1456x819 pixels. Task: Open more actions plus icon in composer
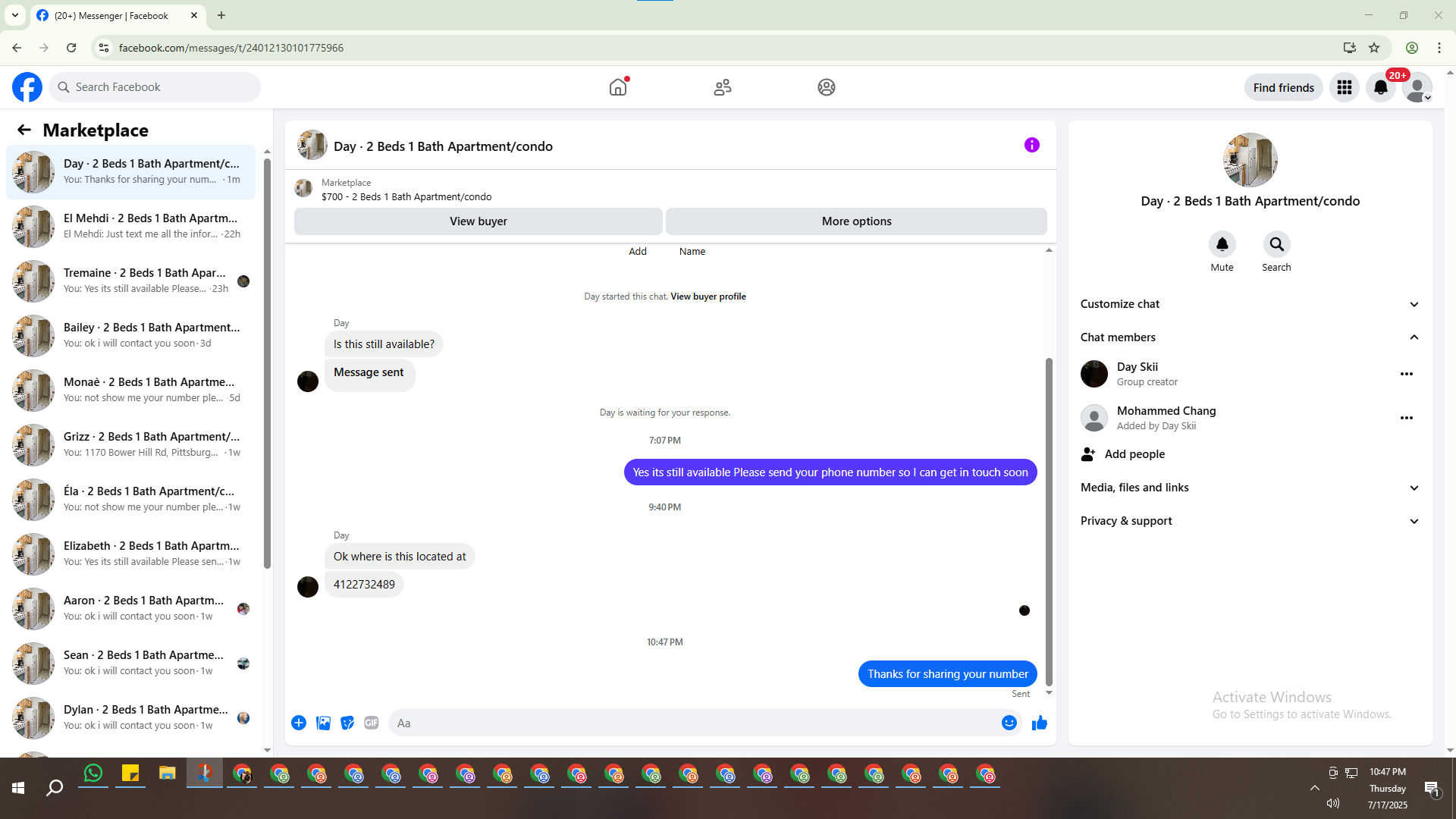(299, 723)
